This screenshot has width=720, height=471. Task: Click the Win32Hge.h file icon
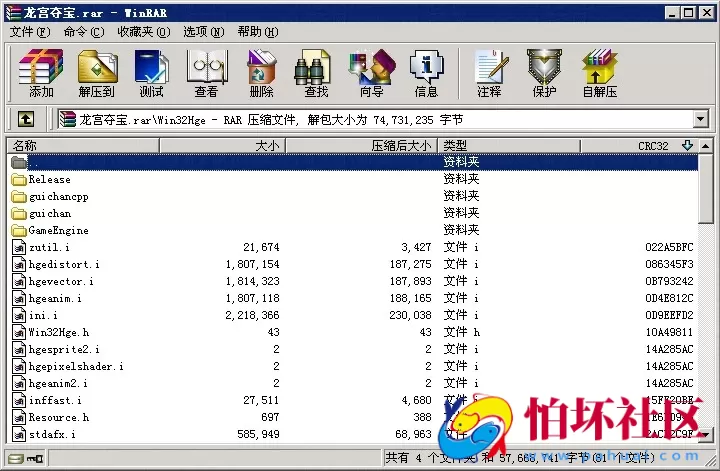19,332
